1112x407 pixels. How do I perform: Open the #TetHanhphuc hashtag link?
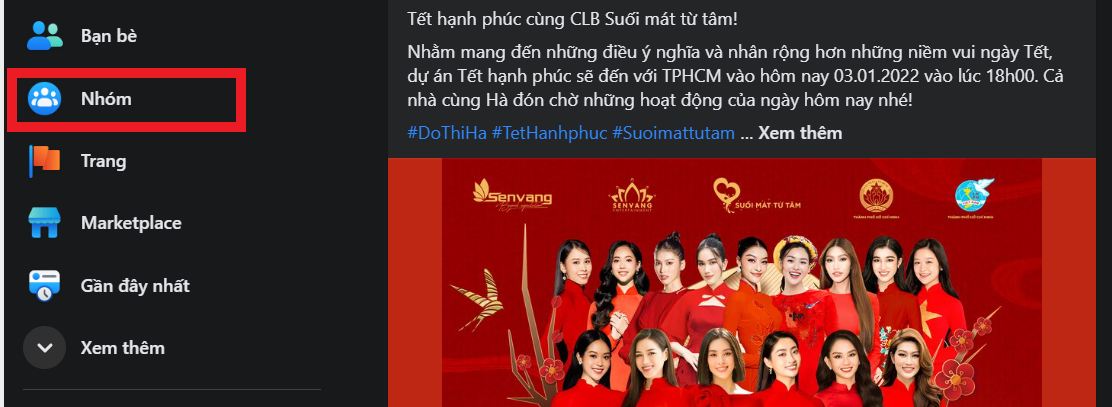point(550,133)
